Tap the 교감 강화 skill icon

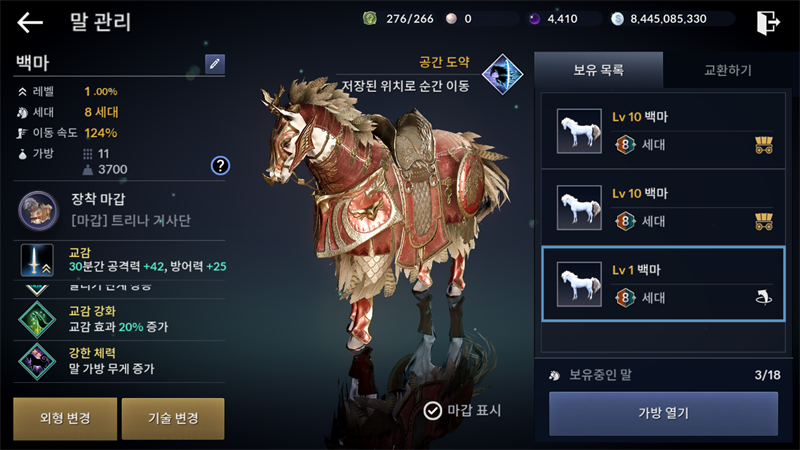tap(37, 319)
